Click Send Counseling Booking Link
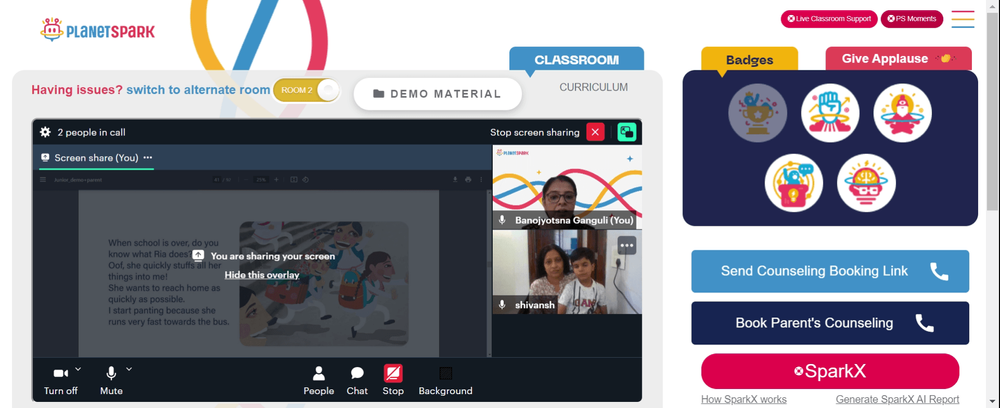 point(830,271)
